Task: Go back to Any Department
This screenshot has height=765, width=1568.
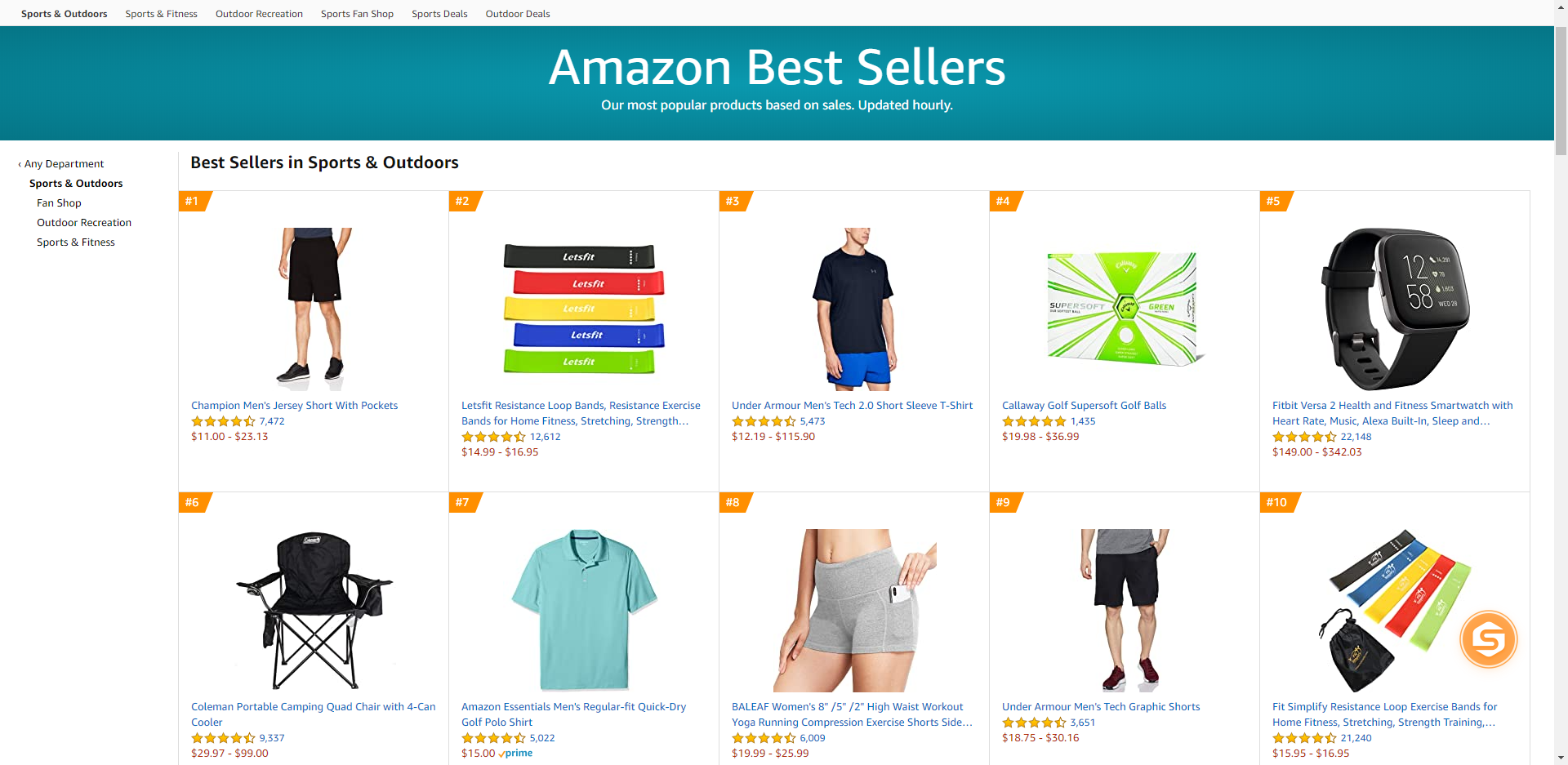Action: point(62,164)
